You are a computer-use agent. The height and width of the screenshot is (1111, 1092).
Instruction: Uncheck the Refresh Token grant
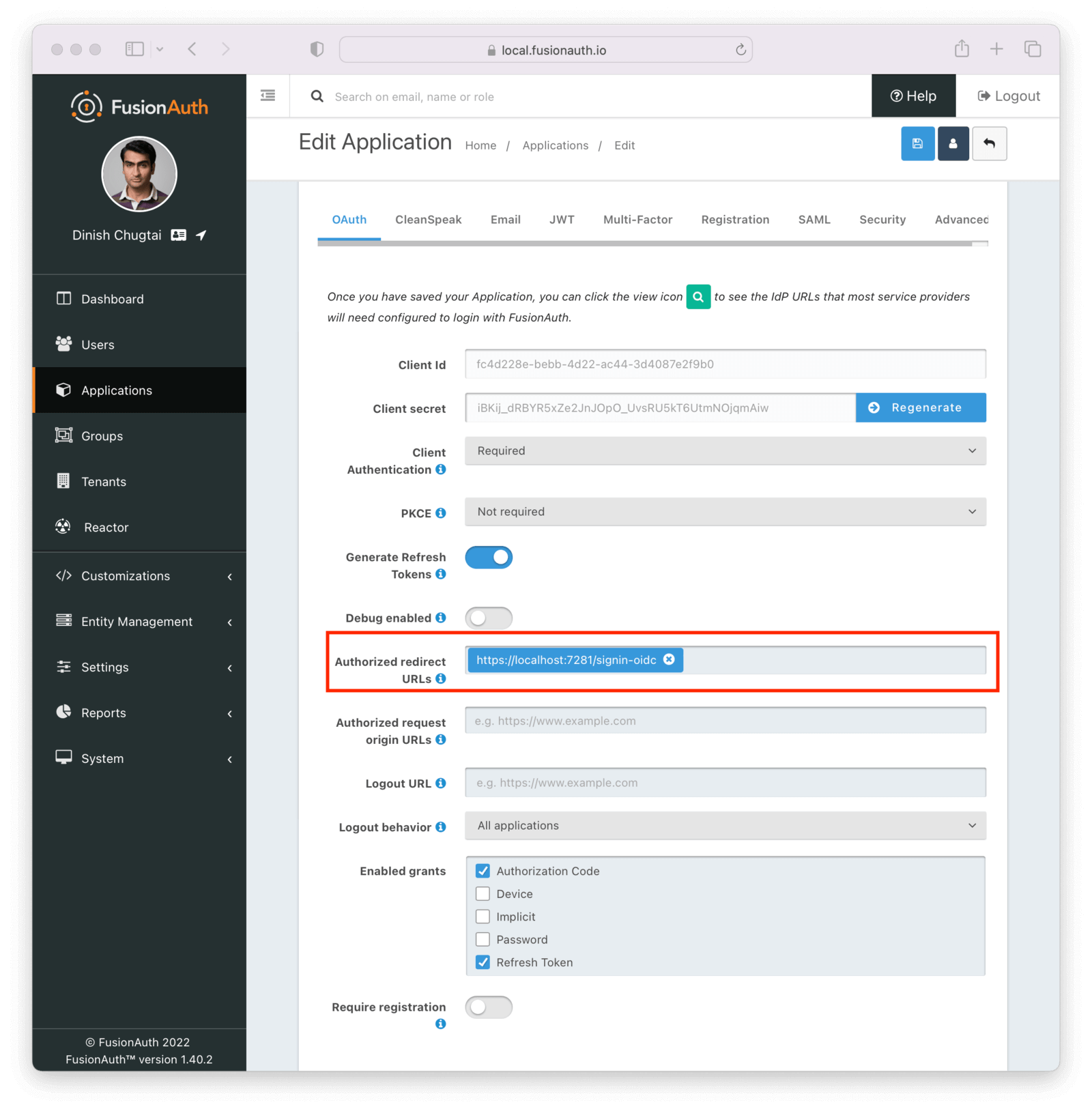(x=483, y=962)
